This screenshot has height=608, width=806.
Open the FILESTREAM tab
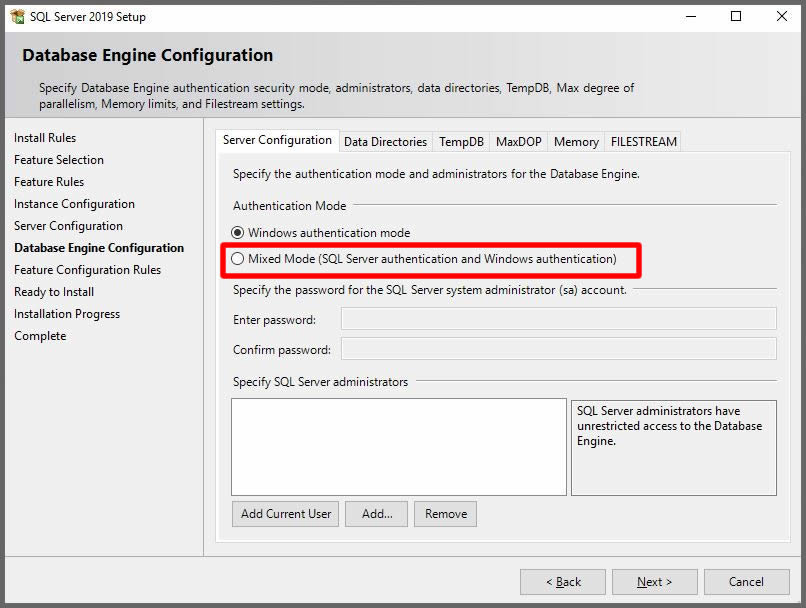click(x=644, y=142)
